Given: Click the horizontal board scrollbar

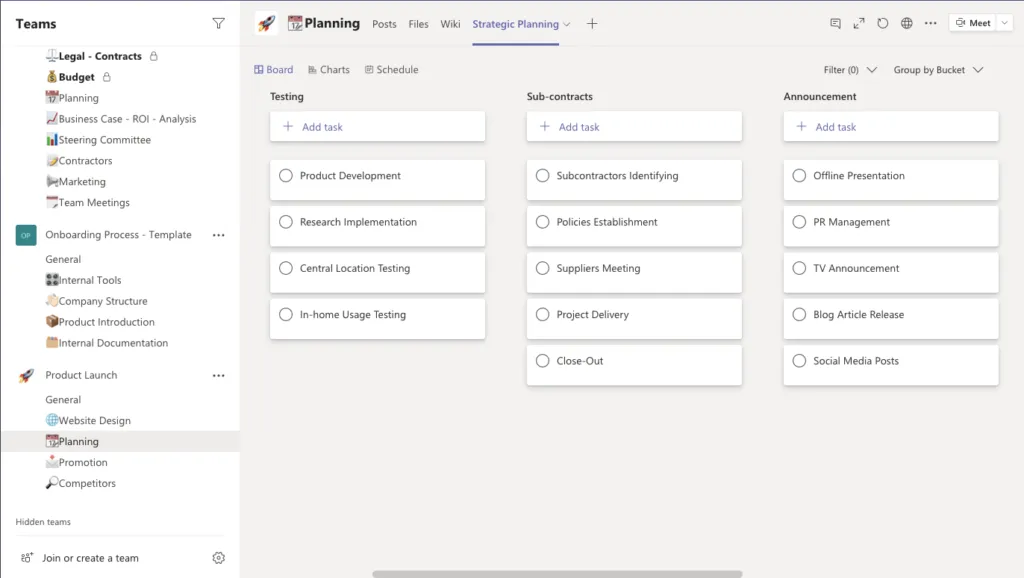Looking at the screenshot, I should pos(557,574).
